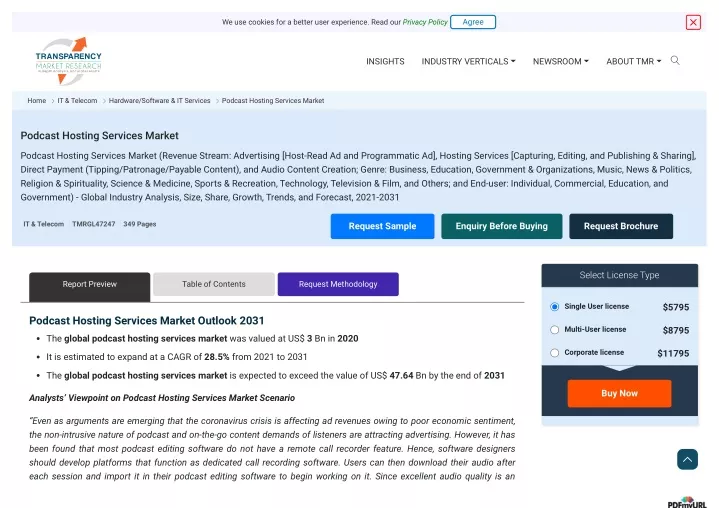
Task: Select the Single User license option
Action: point(554,306)
